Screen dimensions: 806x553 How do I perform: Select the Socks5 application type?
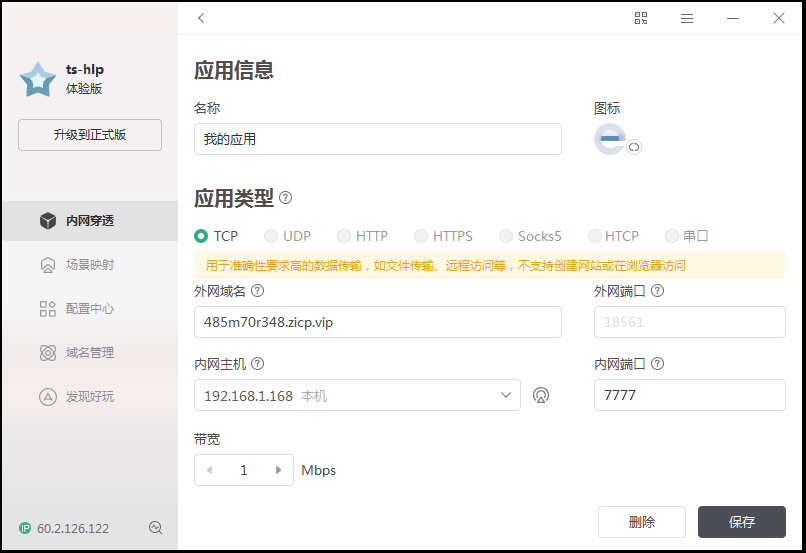530,236
